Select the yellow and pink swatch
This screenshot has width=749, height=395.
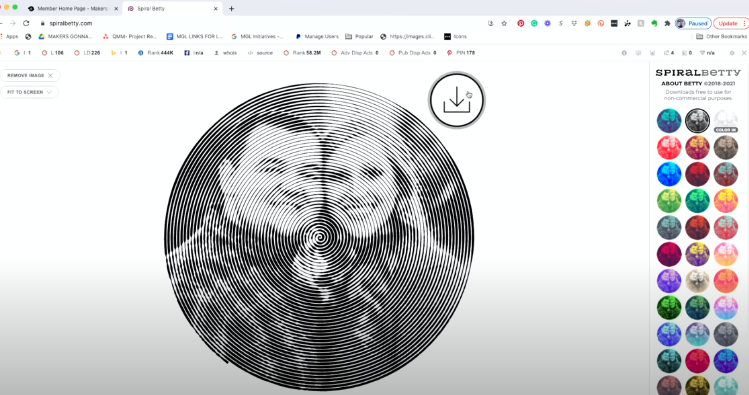click(x=726, y=201)
